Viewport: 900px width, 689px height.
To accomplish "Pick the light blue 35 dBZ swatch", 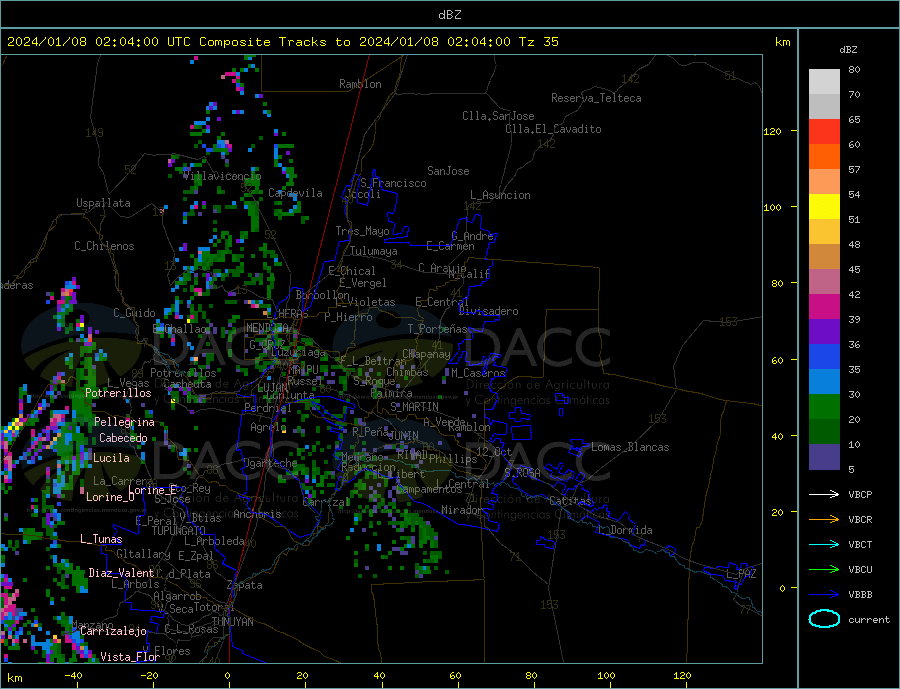I will point(824,382).
